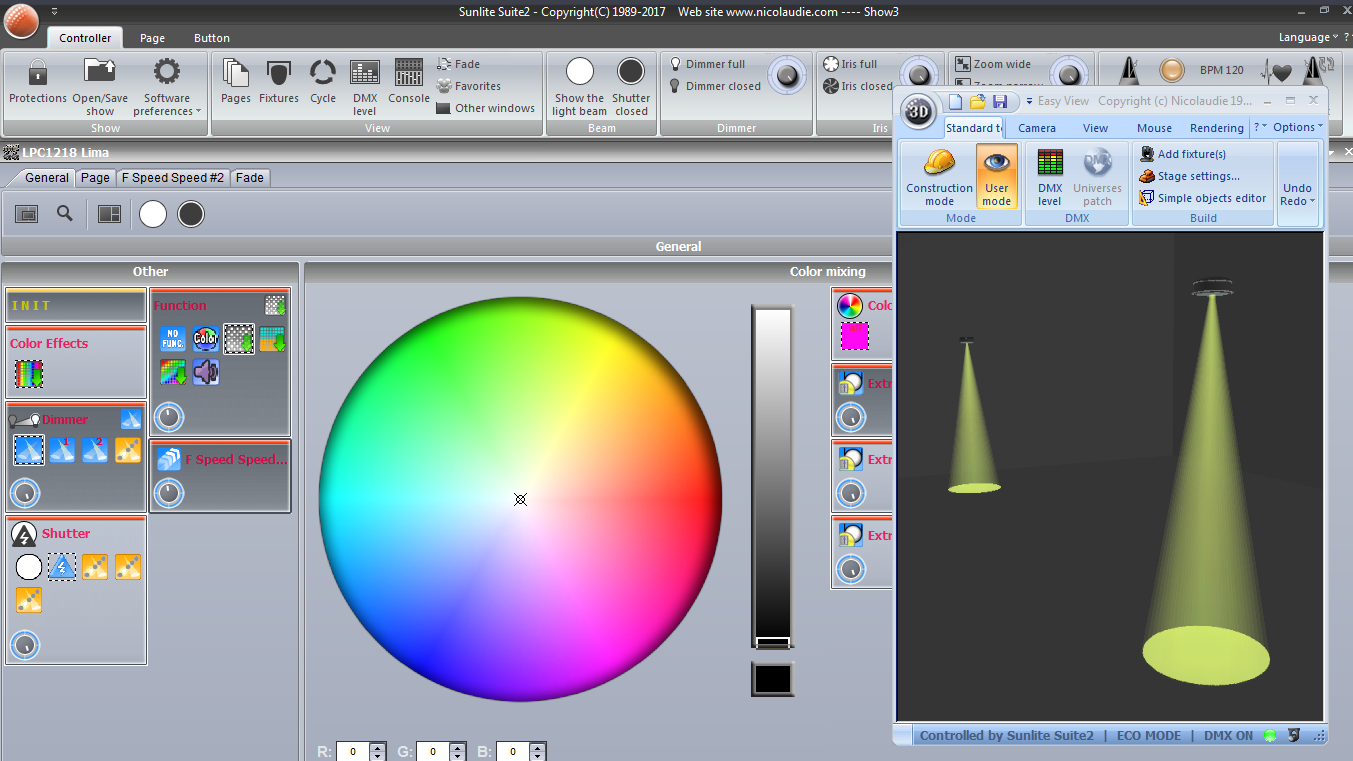Viewport: 1353px width, 761px height.
Task: Open the quick access toolbar dropdown arrow
Action: (x=53, y=11)
